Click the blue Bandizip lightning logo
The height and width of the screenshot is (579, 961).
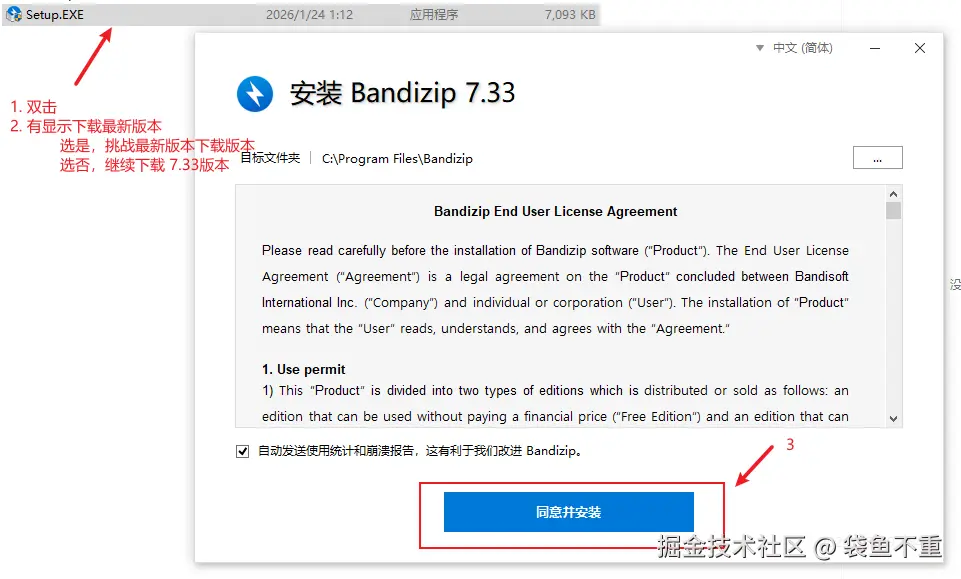pyautogui.click(x=255, y=94)
